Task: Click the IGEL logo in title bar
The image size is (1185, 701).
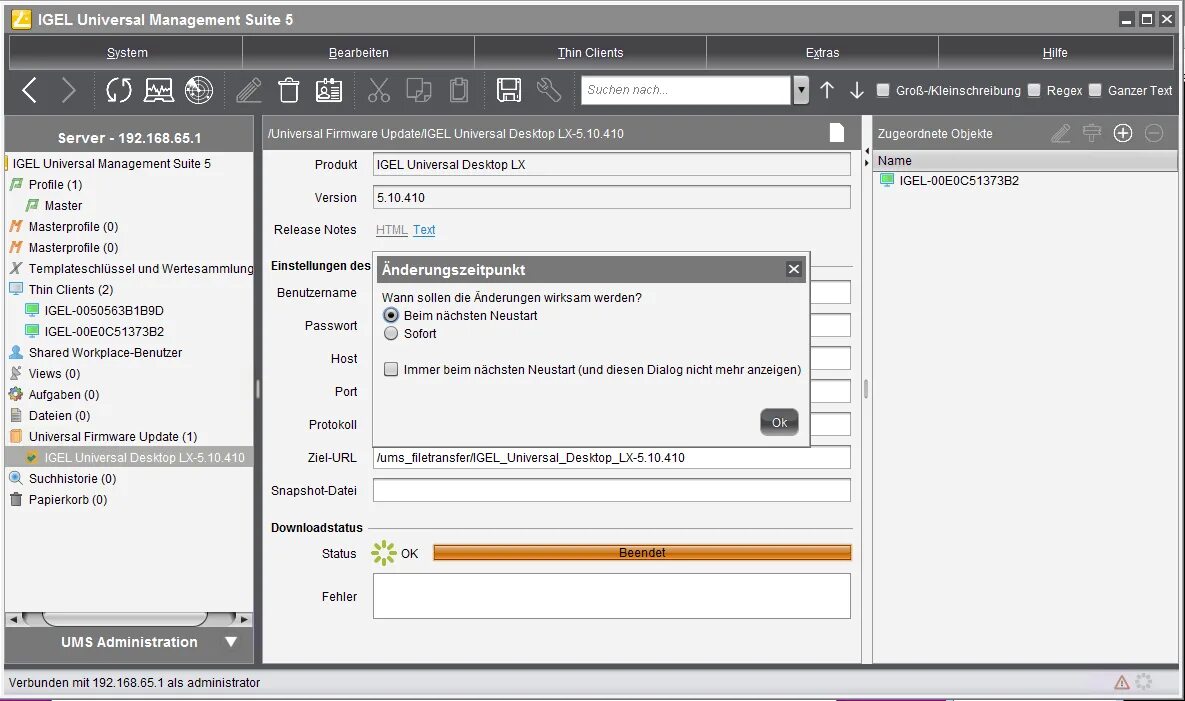Action: [21, 19]
